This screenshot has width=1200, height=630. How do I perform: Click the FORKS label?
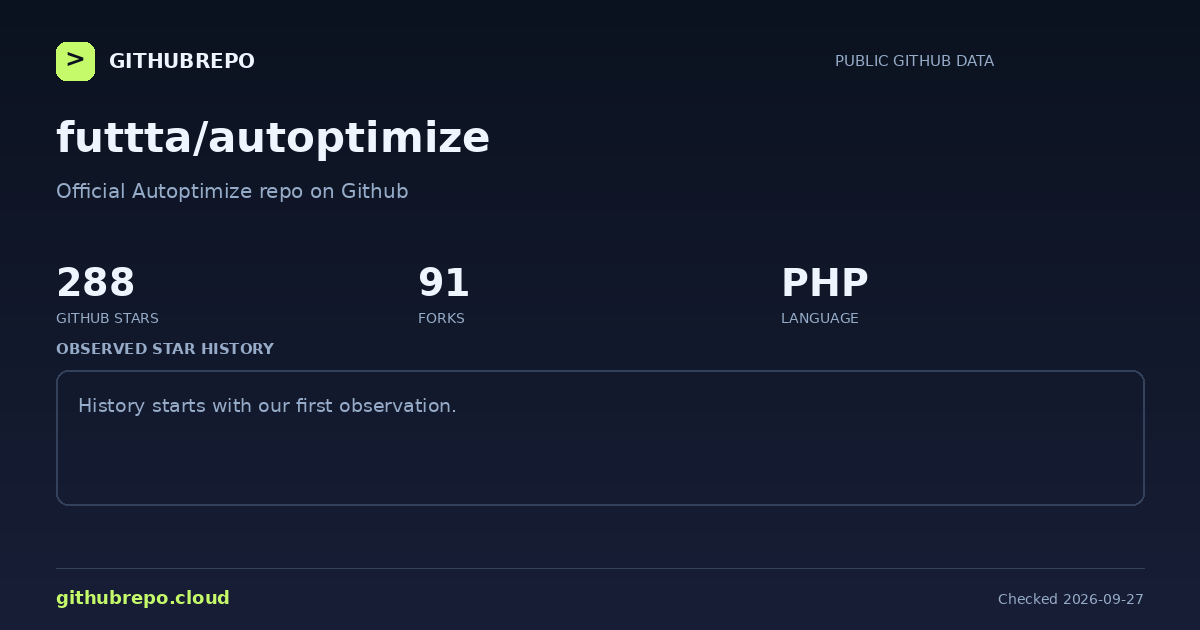[441, 318]
